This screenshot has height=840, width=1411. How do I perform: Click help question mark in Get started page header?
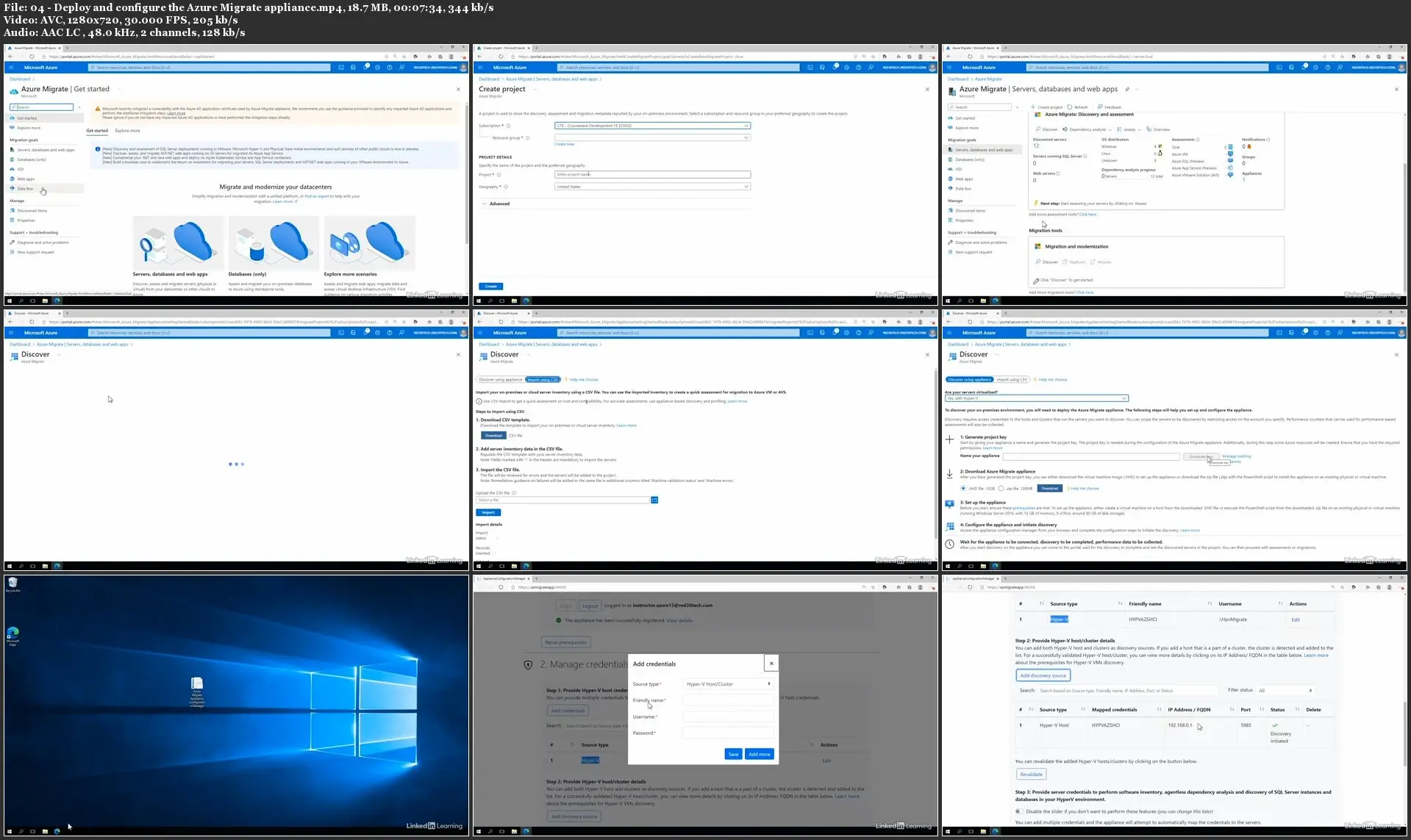coord(390,67)
